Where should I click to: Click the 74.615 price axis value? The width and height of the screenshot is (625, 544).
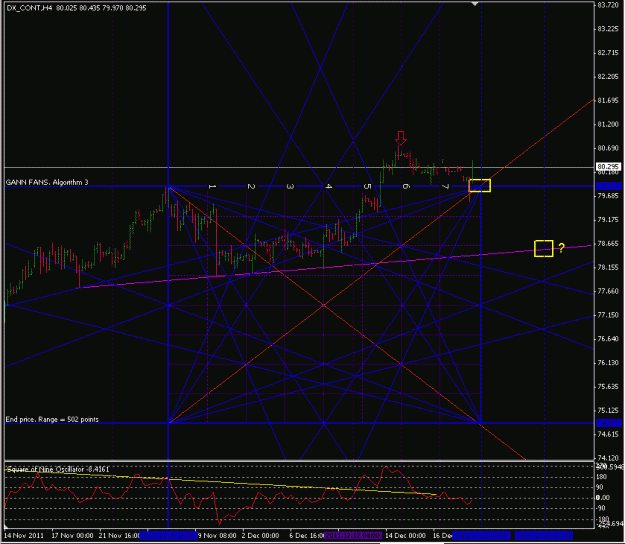pyautogui.click(x=608, y=434)
